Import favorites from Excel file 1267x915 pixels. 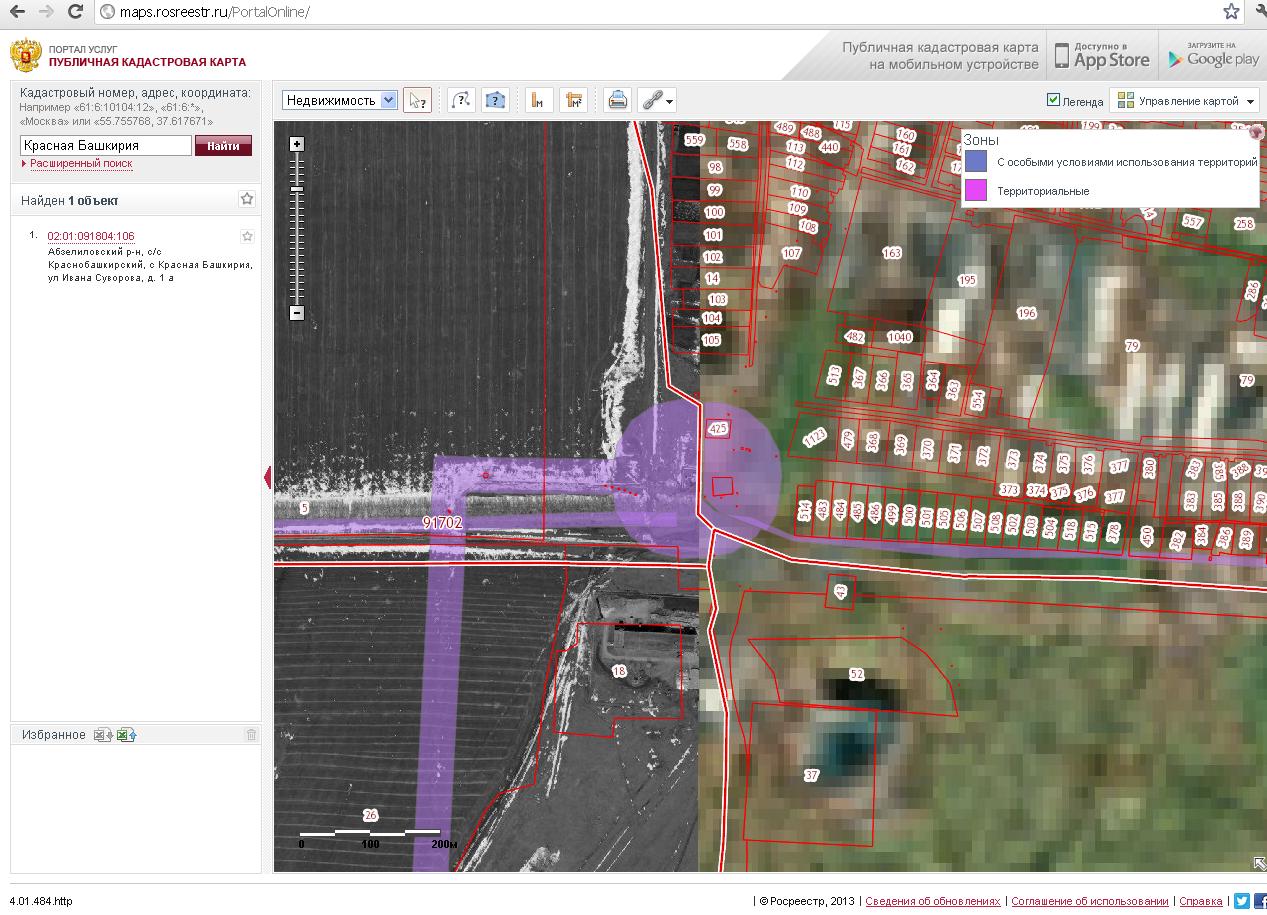[x=126, y=735]
